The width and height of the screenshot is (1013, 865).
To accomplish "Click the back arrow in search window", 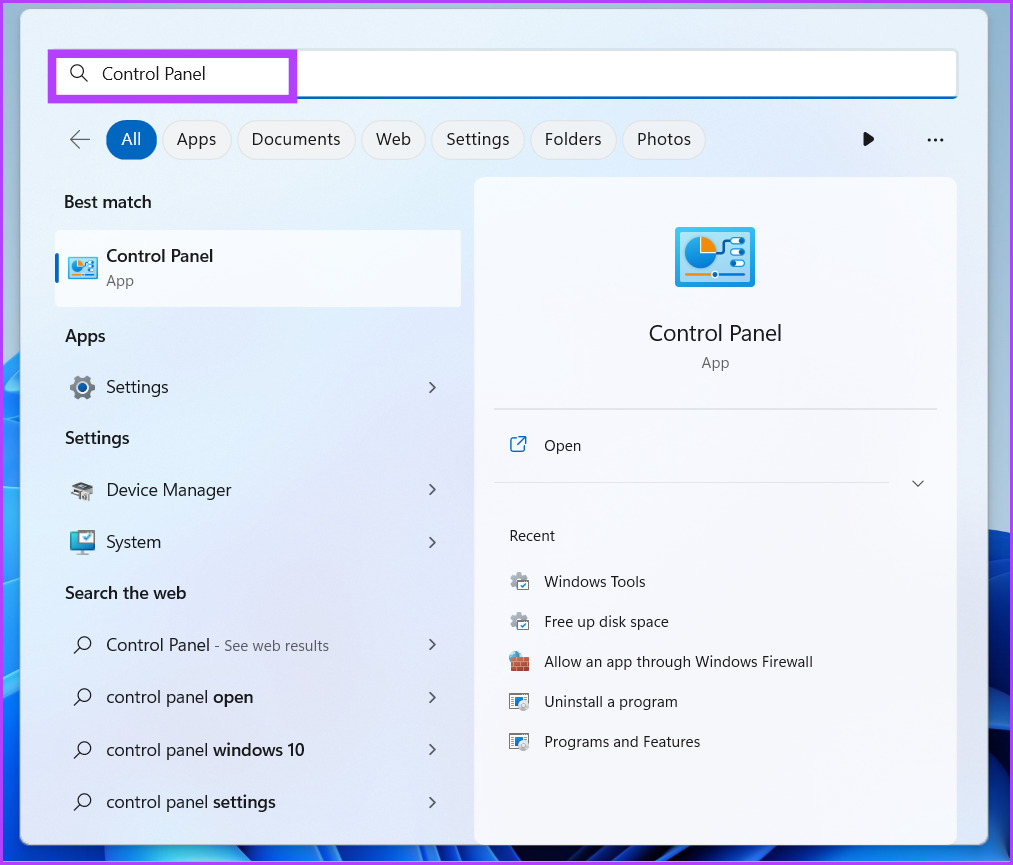I will (x=79, y=139).
